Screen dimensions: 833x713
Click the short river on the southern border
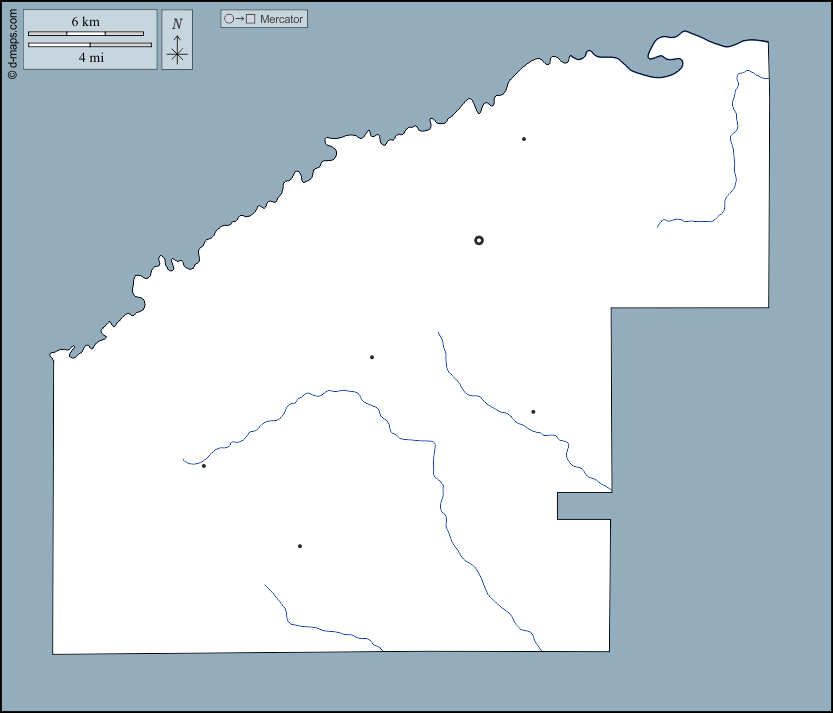point(320,627)
